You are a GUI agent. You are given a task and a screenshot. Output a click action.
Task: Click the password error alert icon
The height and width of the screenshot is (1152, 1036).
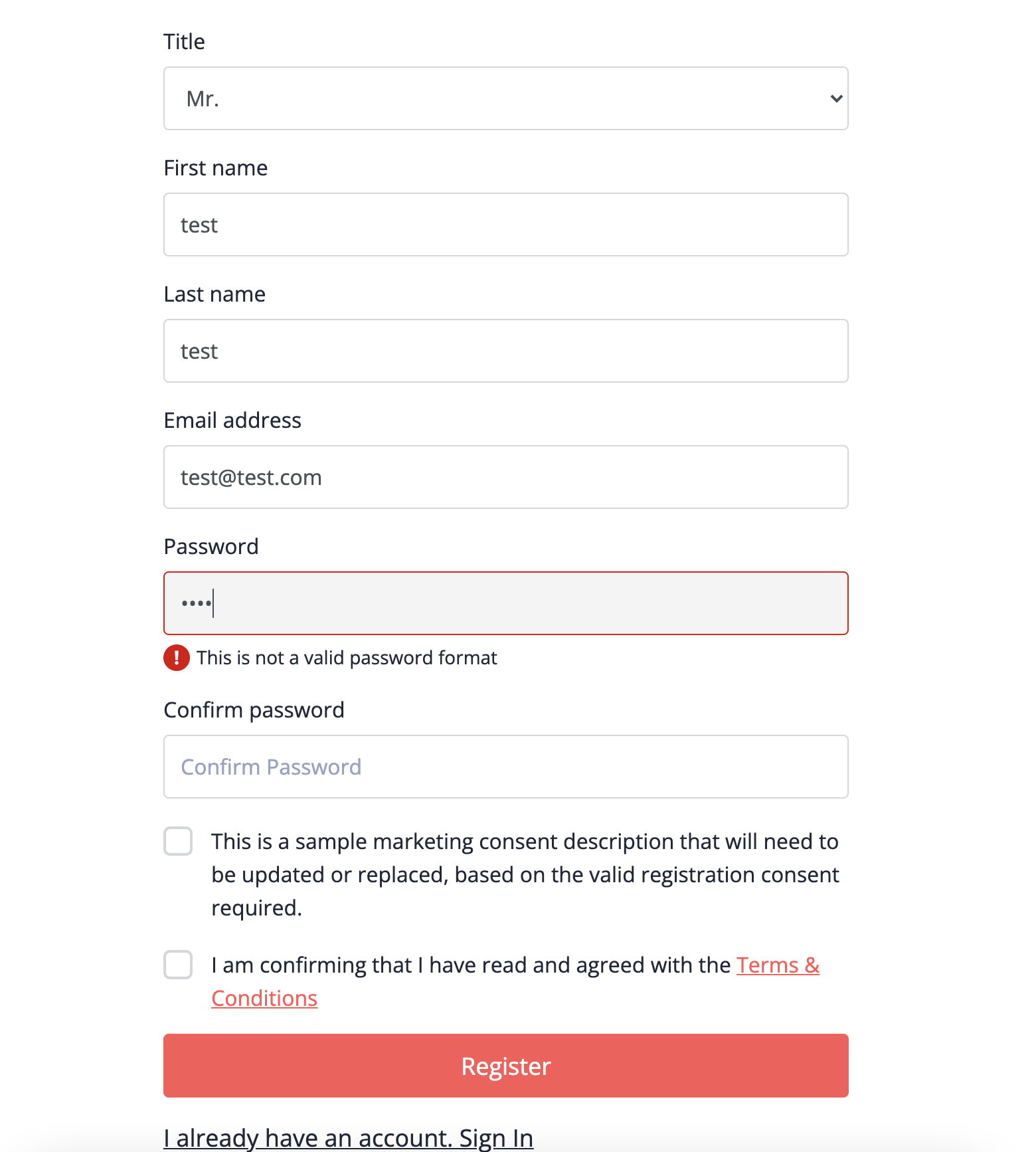176,658
